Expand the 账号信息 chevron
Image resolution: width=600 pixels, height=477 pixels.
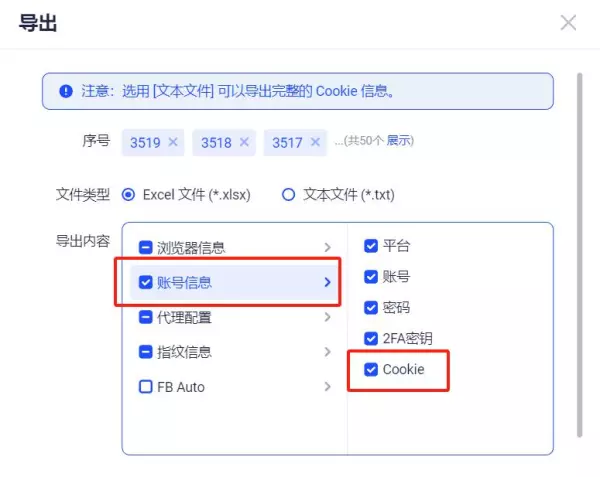[327, 282]
